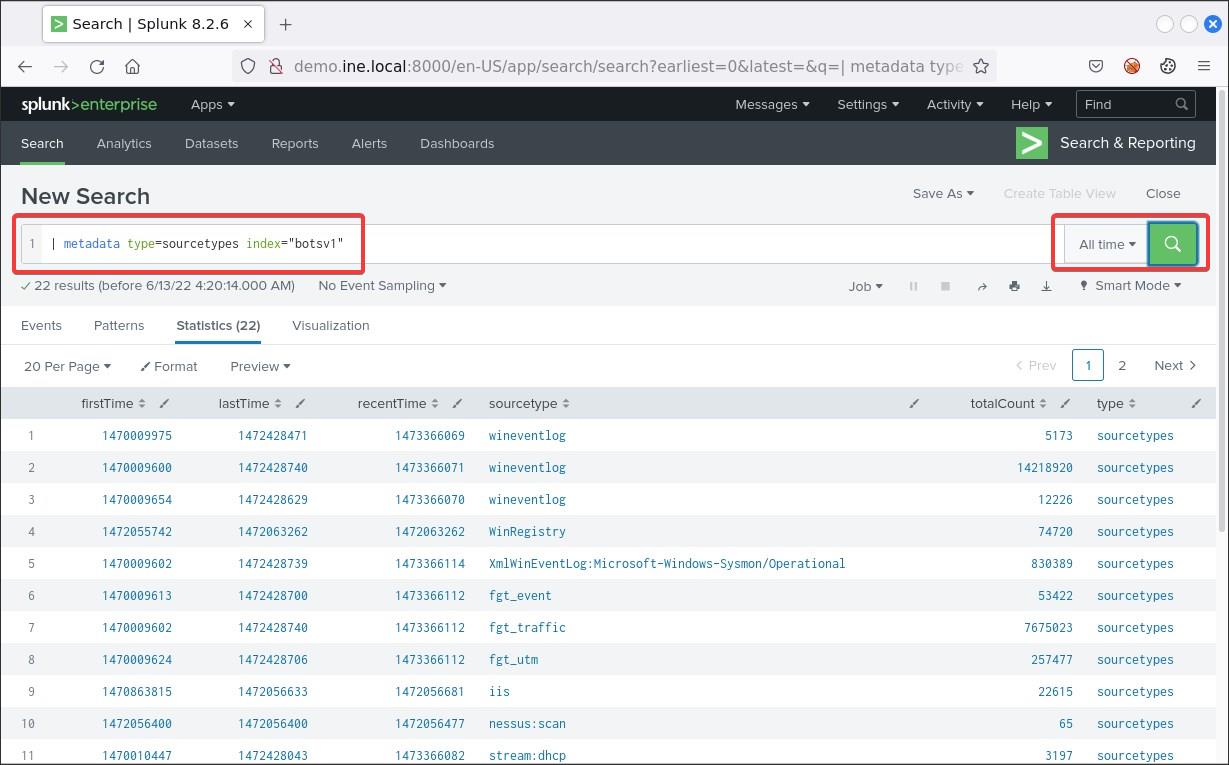Click the Export results download icon

pos(1046,286)
